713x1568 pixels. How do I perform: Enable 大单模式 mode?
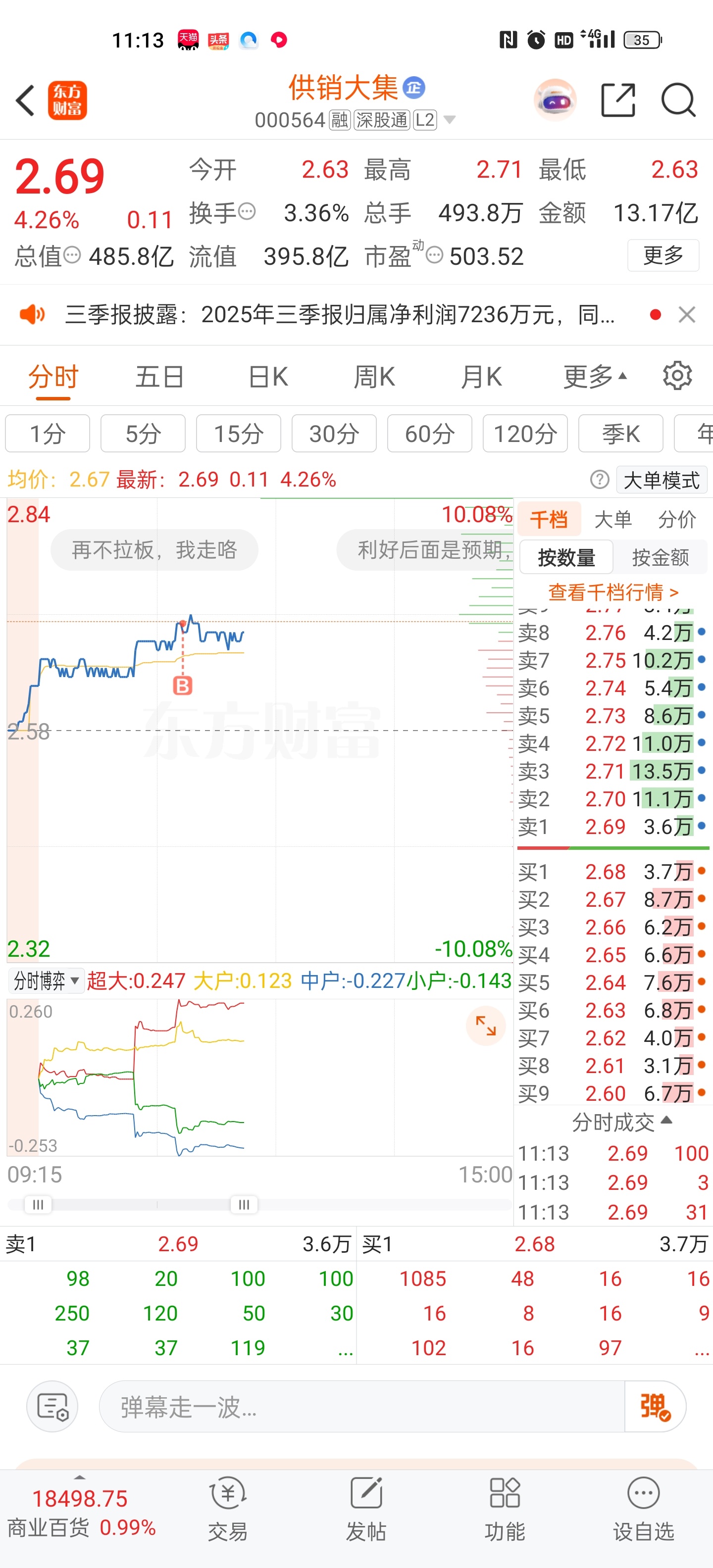pos(661,480)
